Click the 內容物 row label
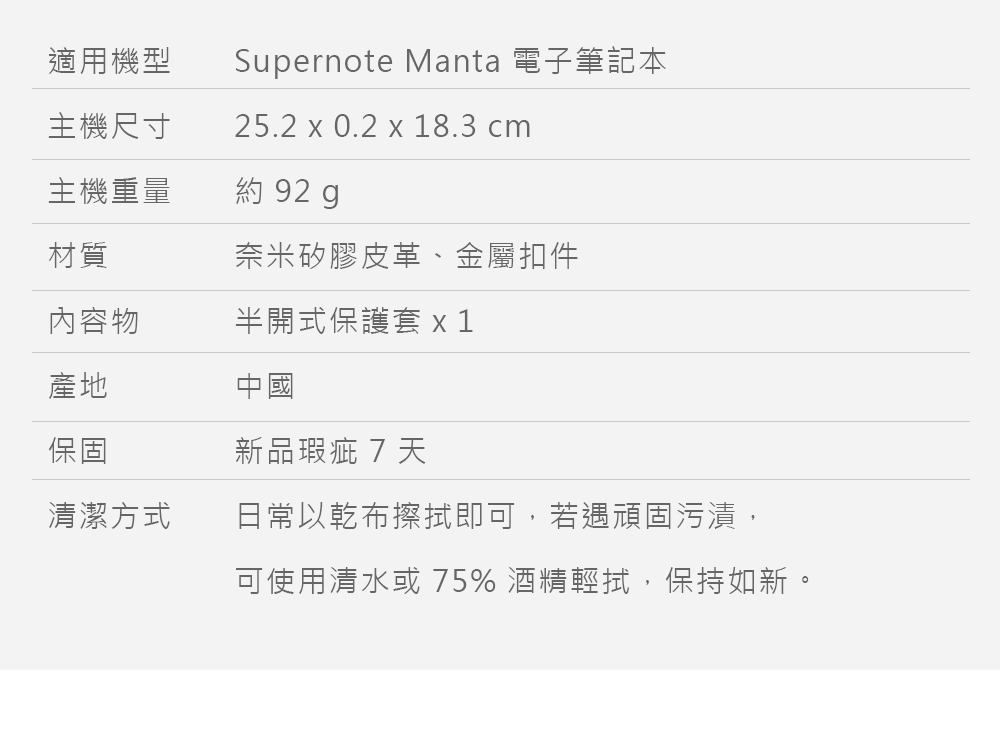 point(94,321)
